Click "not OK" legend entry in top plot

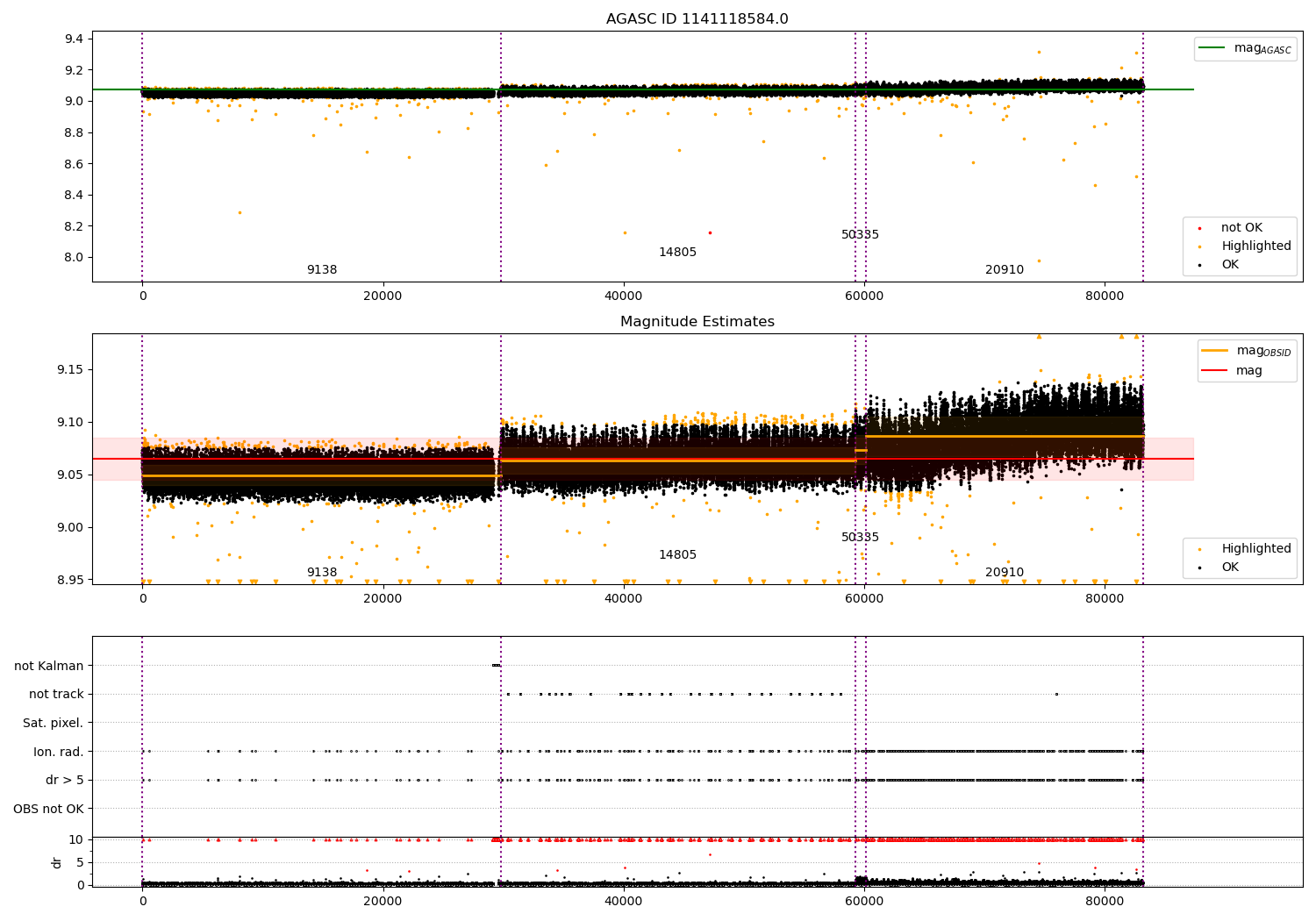point(1241,227)
